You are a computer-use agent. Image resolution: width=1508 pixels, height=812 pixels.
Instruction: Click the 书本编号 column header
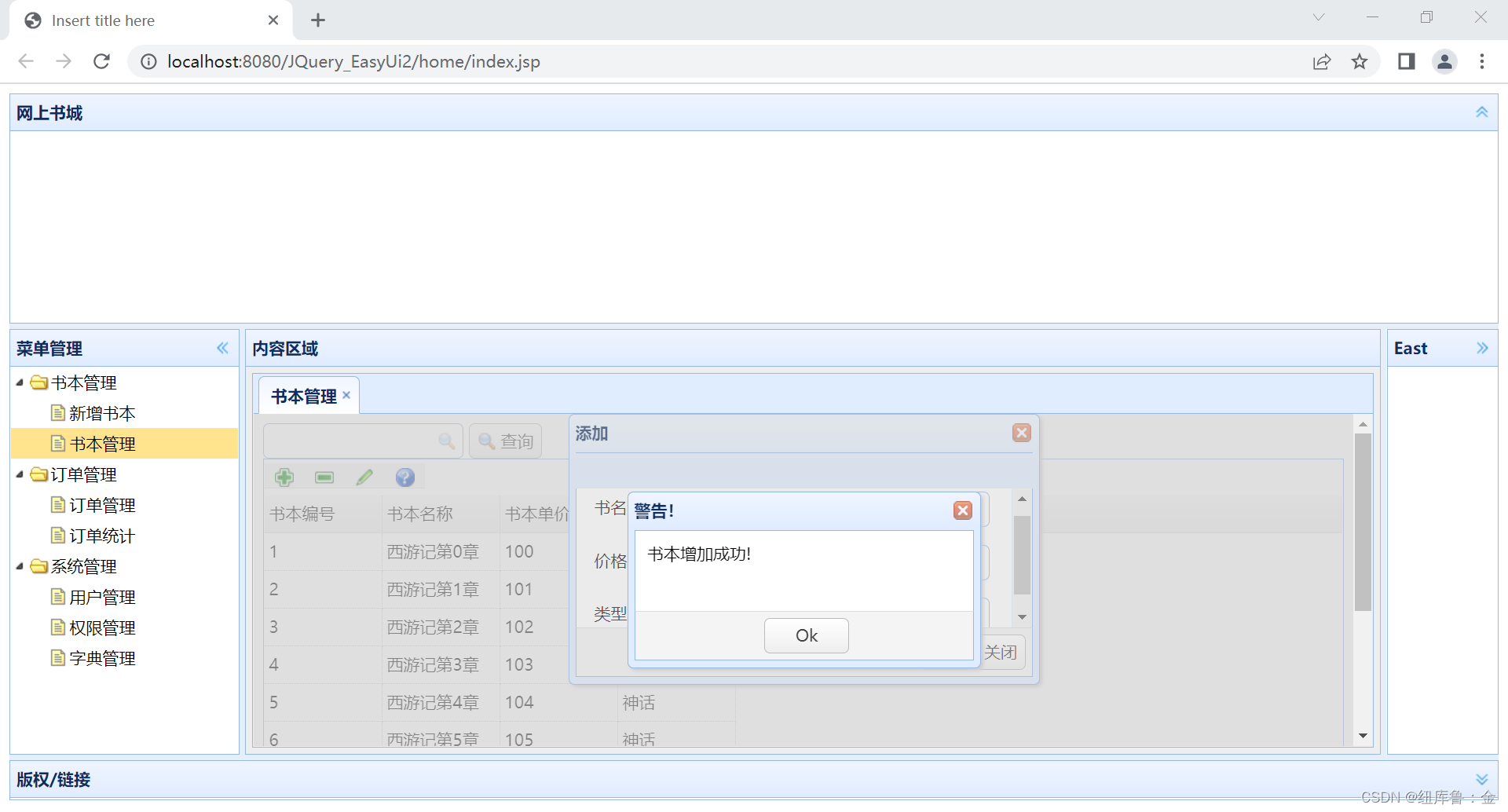(x=323, y=514)
